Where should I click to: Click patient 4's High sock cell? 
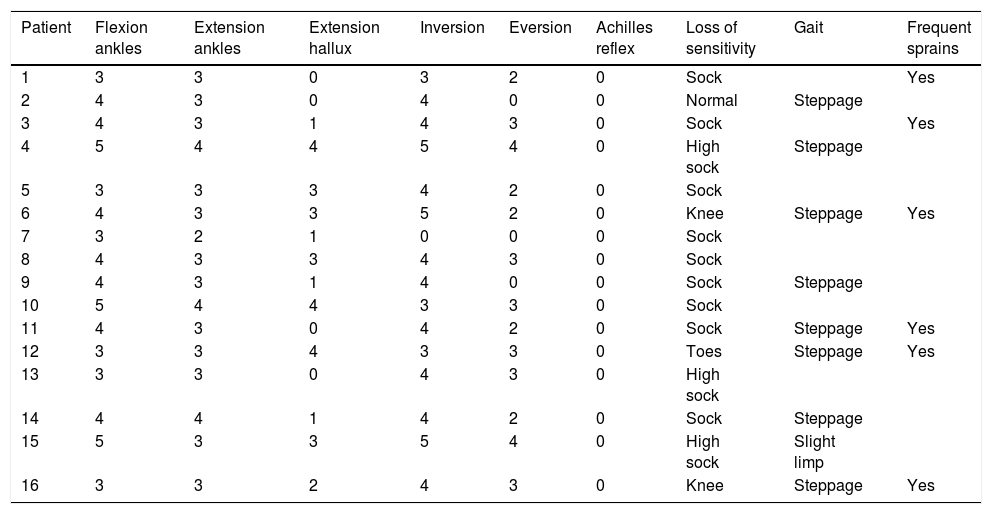[x=702, y=157]
